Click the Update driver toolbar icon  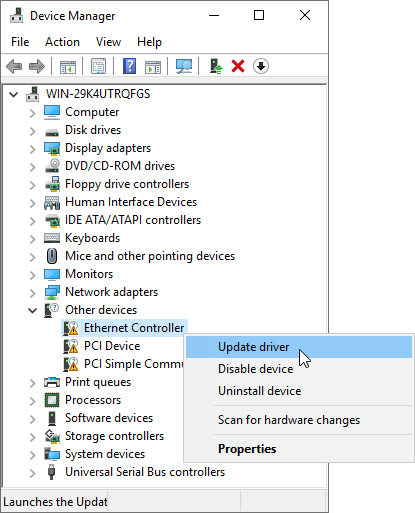point(216,66)
